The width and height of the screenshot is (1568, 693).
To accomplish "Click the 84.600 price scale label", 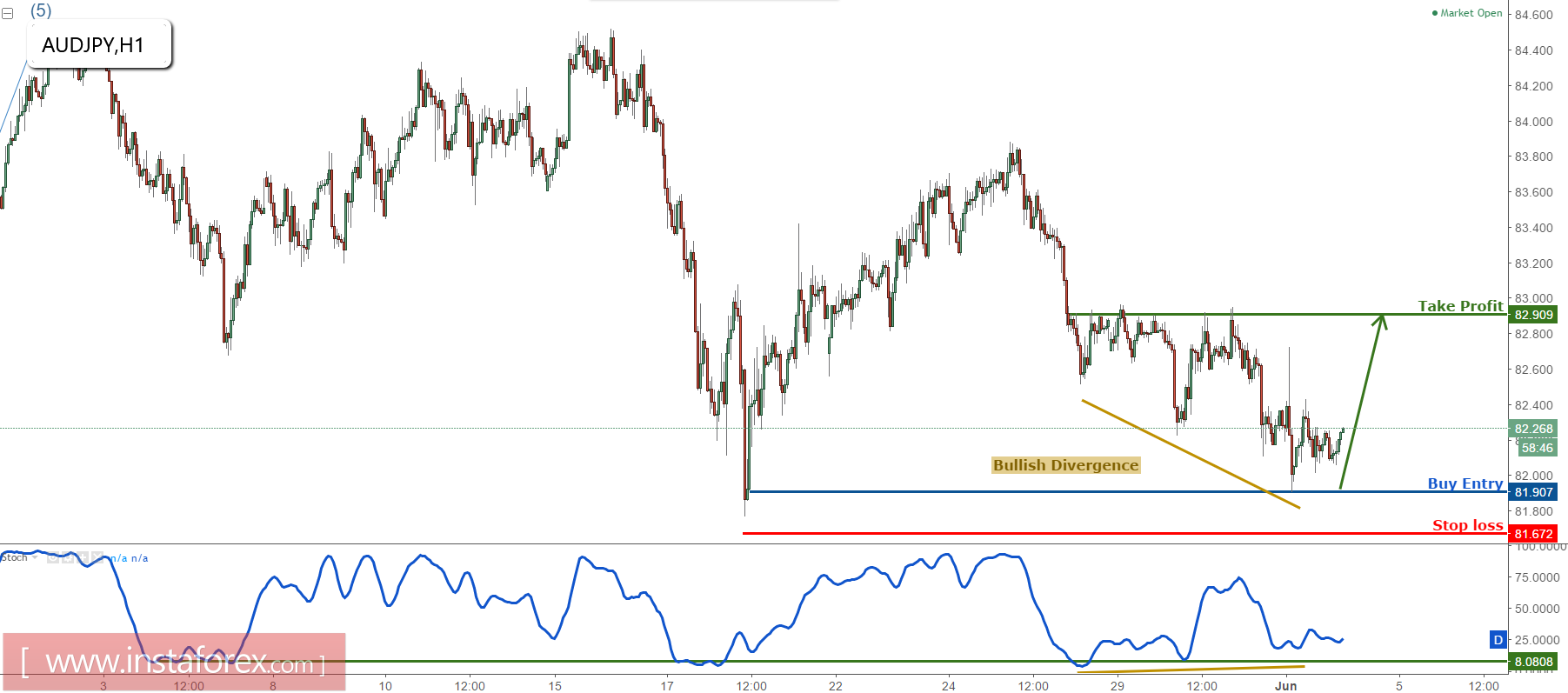I will point(1533,15).
